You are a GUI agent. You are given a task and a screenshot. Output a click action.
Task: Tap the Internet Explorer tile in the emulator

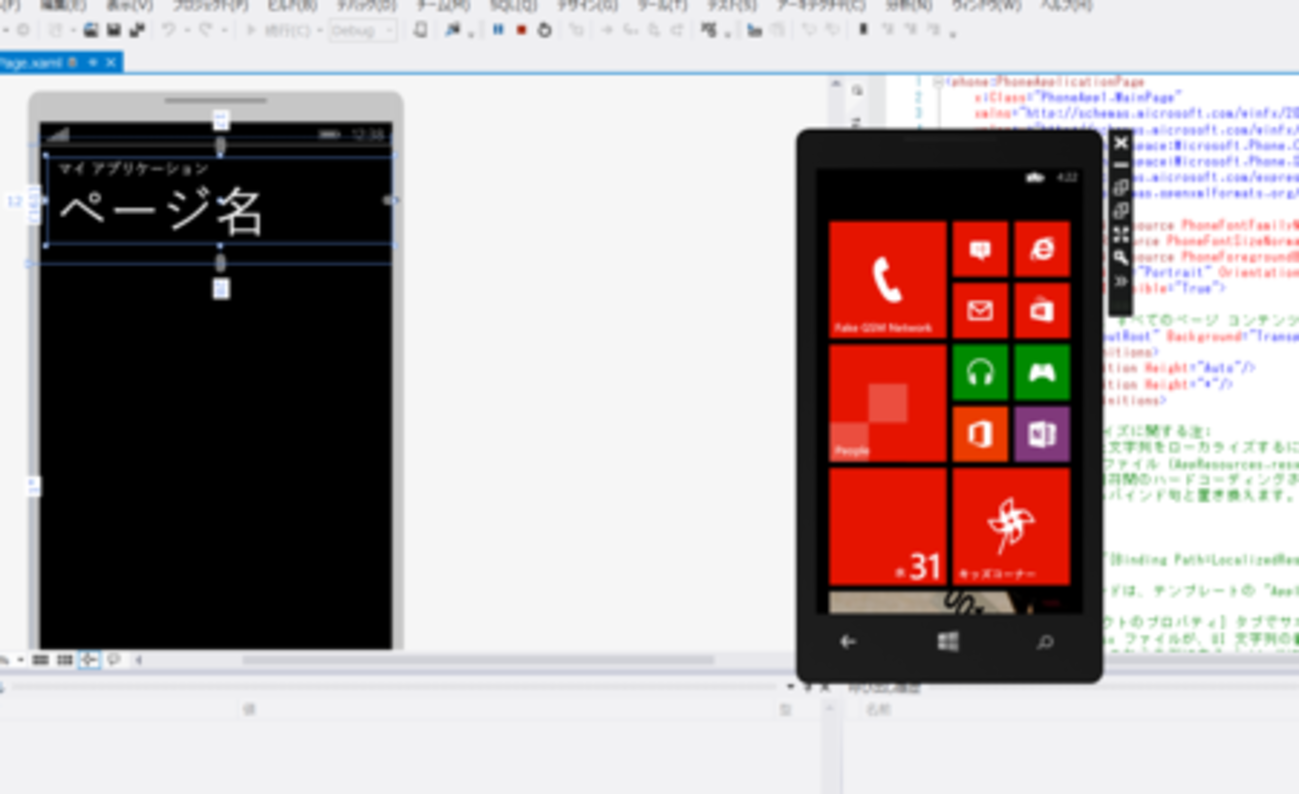[x=1042, y=249]
